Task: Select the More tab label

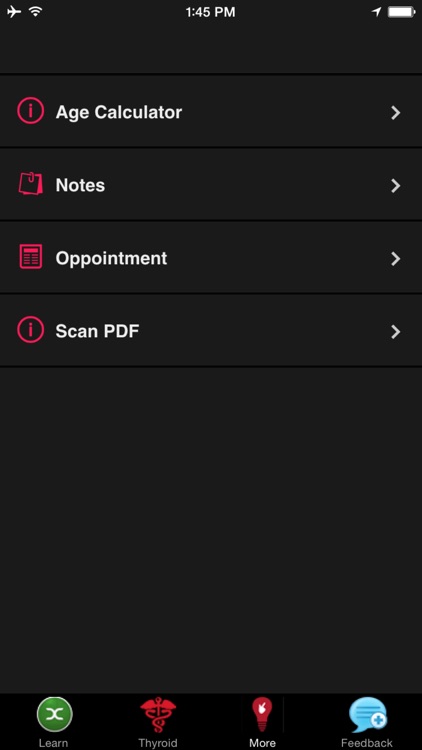Action: pos(262,743)
